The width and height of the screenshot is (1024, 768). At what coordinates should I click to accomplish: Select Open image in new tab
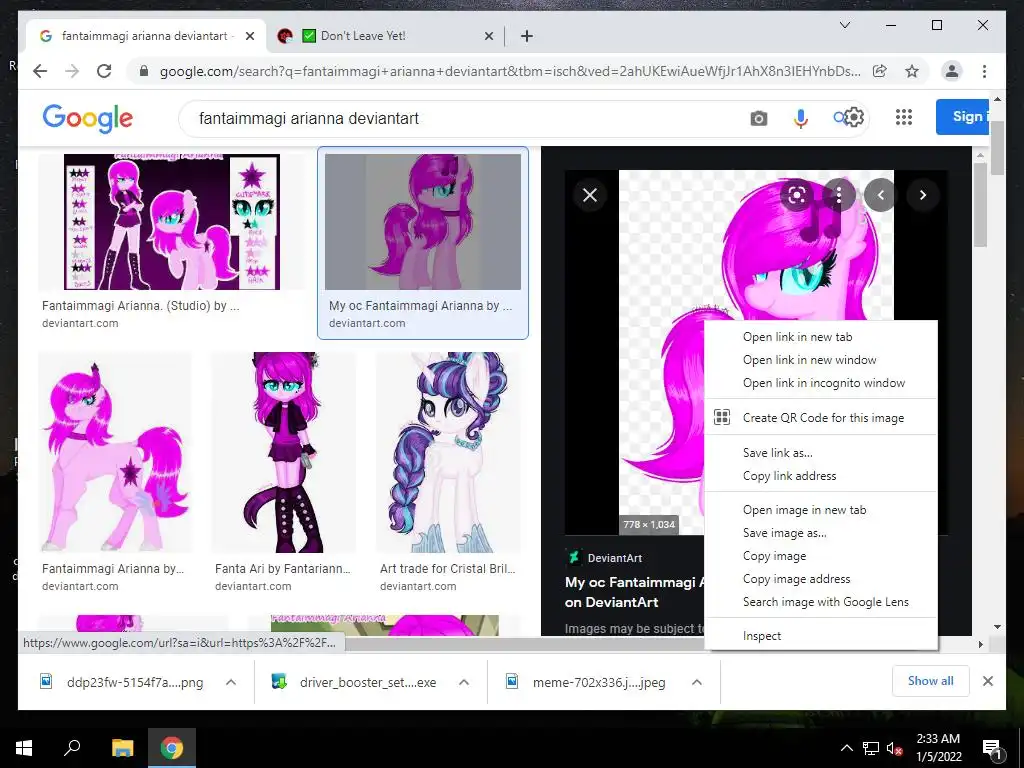[821, 510]
